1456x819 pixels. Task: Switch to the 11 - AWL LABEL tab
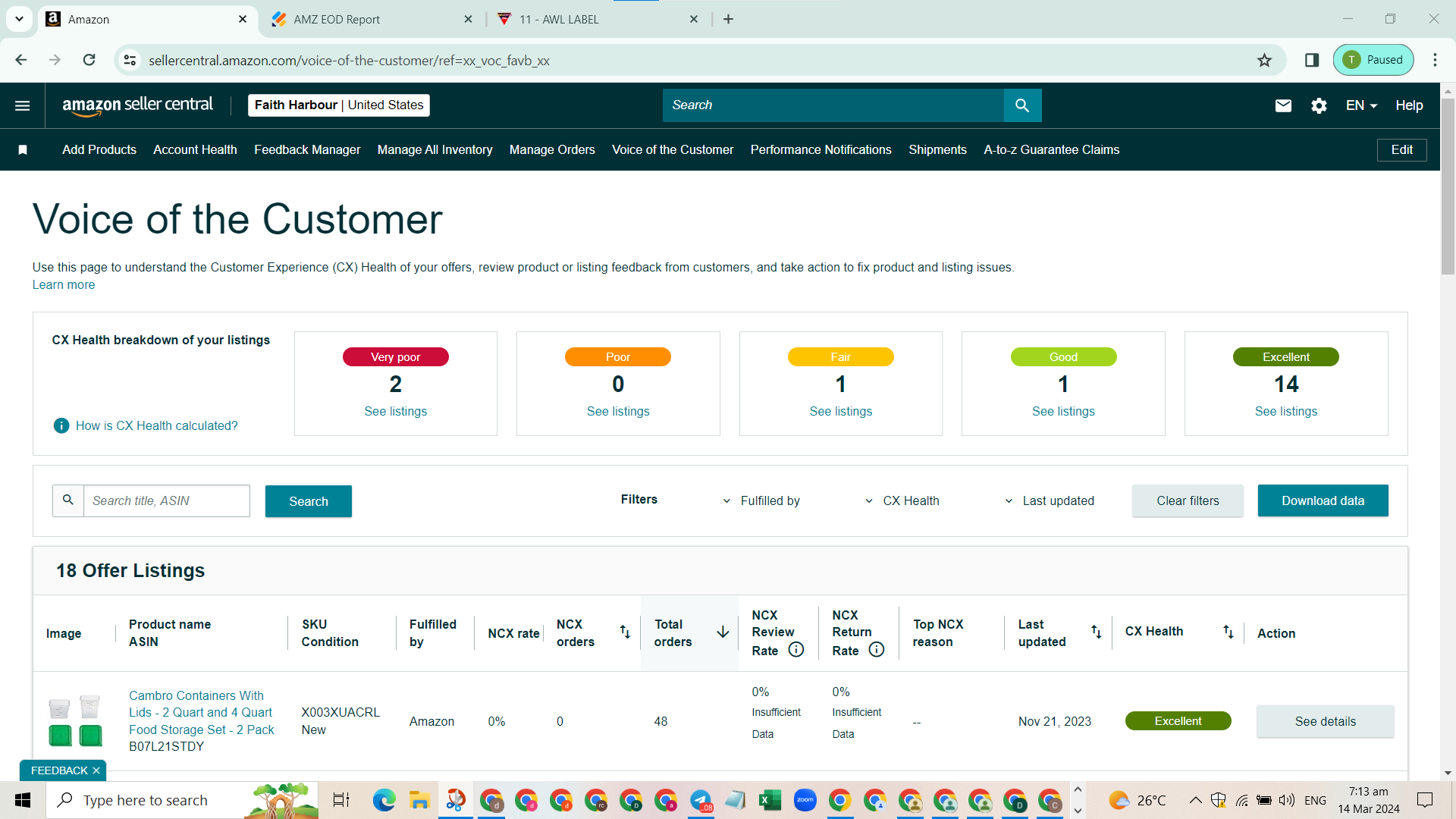coord(598,20)
